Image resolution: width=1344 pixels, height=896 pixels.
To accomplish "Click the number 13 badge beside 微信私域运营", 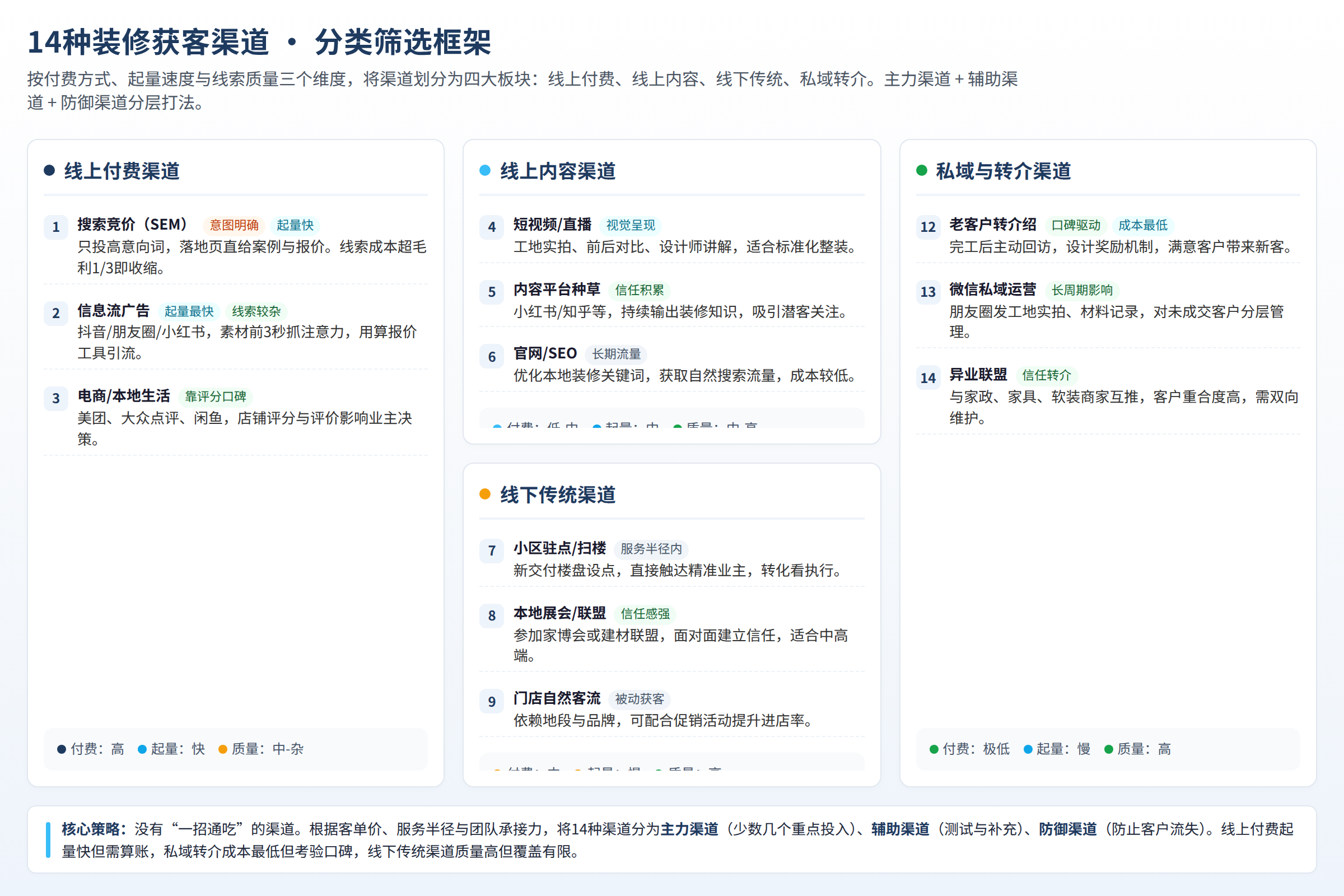I will click(928, 292).
